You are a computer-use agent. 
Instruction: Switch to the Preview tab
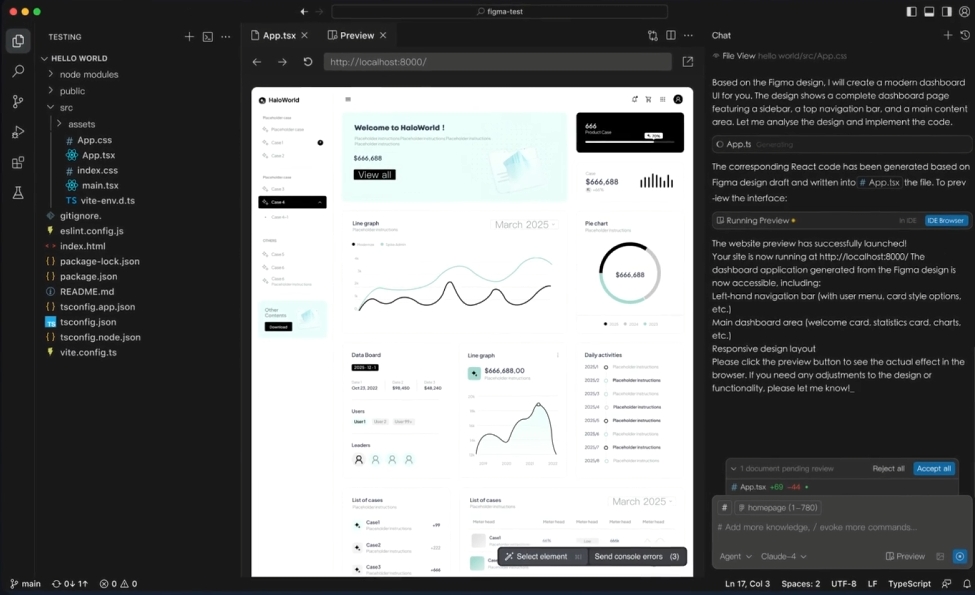coord(356,36)
